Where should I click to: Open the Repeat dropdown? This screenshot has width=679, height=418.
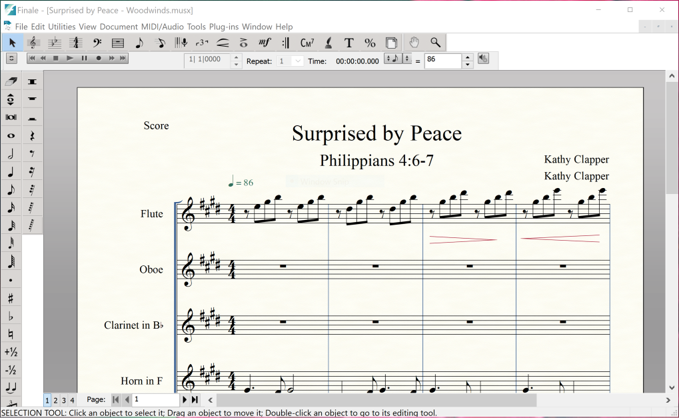click(297, 61)
